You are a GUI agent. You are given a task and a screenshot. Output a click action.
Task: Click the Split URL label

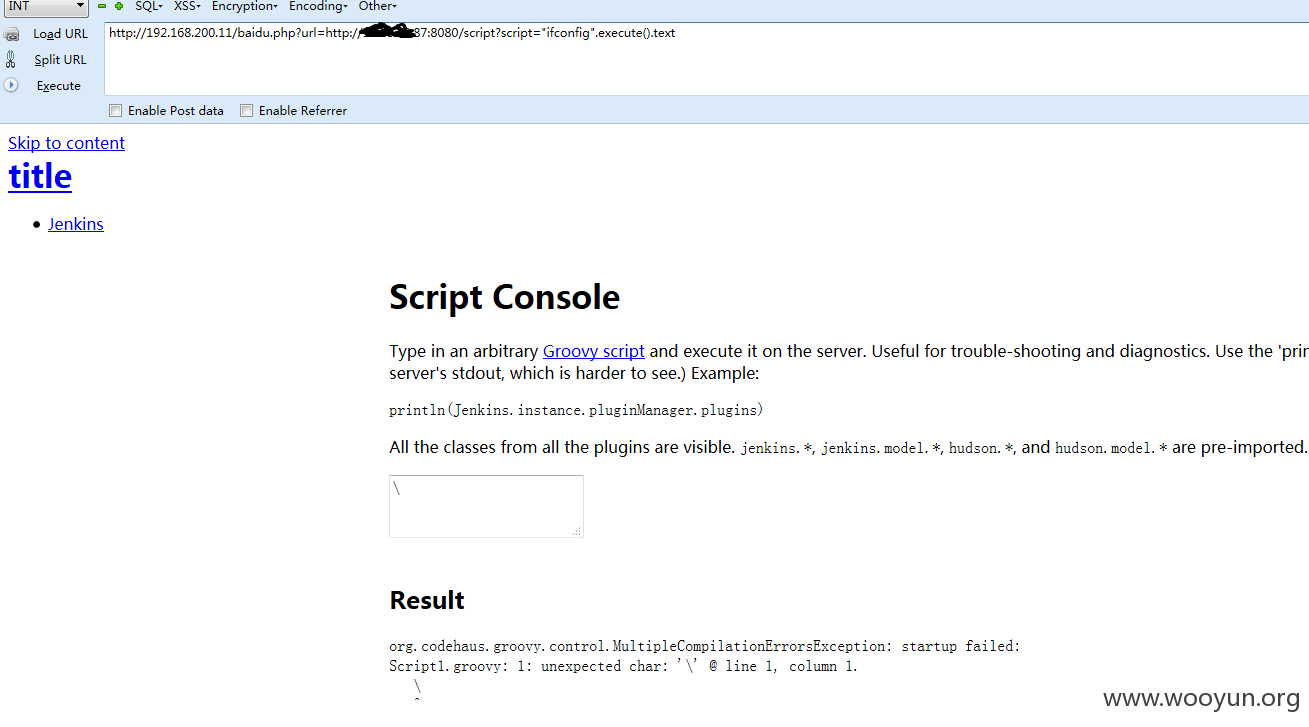[60, 60]
